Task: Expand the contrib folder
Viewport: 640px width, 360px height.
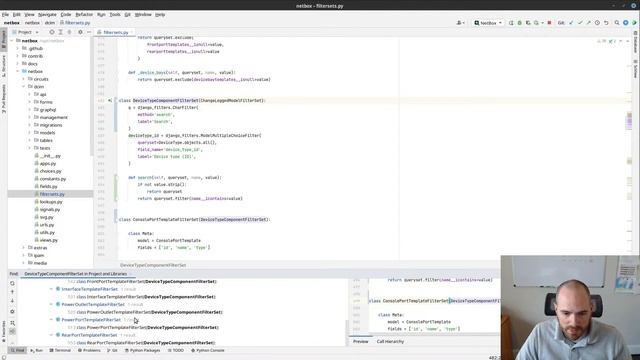Action: pyautogui.click(x=18, y=56)
